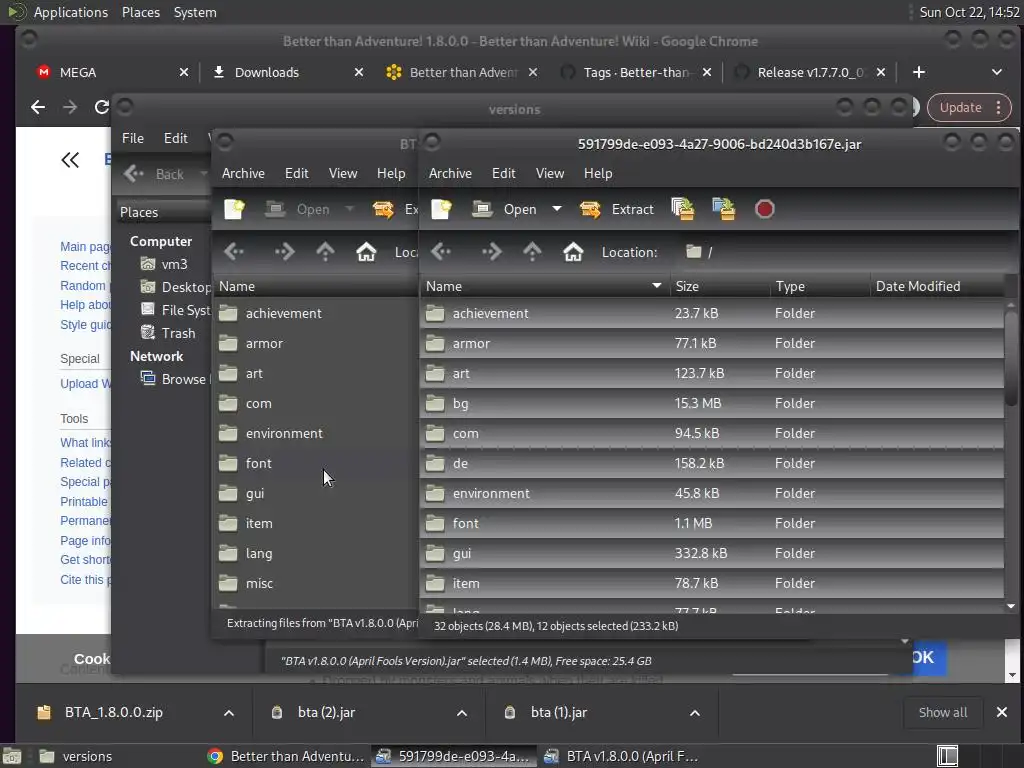Click the Home icon in the BTA archive window
This screenshot has height=768, width=1024.
pos(366,251)
